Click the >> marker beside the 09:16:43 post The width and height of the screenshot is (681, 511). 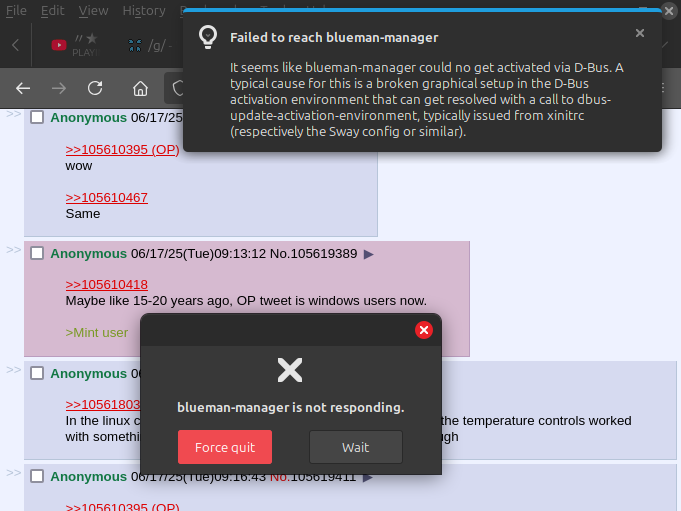(13, 472)
